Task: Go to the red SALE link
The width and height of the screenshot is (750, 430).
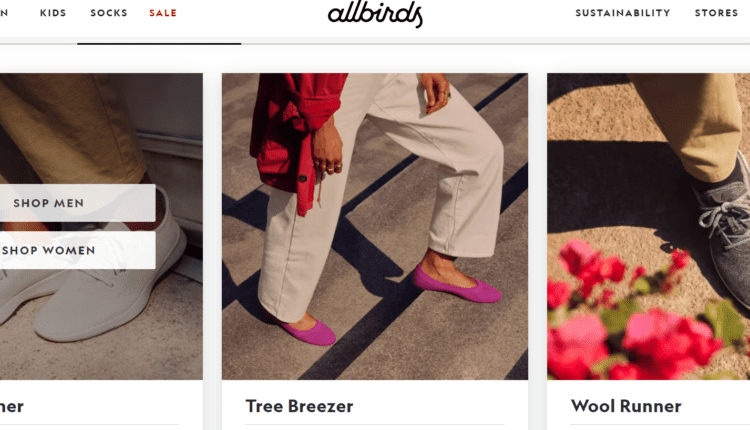Action: (x=163, y=13)
